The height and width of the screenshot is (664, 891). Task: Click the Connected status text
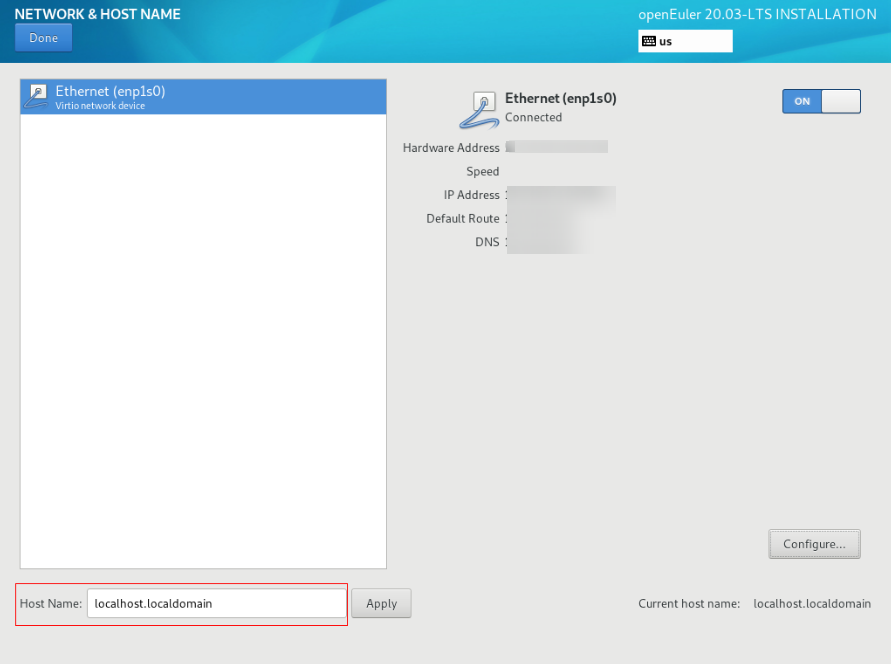coord(533,118)
